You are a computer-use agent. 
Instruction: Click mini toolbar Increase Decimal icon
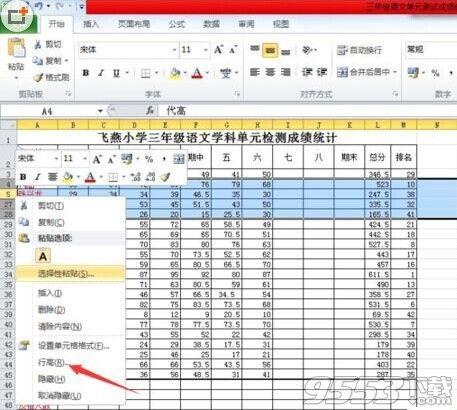click(135, 177)
